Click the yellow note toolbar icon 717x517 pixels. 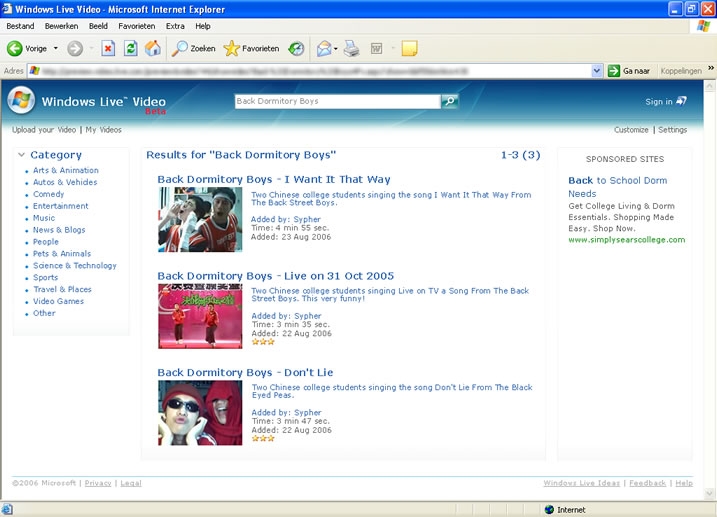(409, 48)
